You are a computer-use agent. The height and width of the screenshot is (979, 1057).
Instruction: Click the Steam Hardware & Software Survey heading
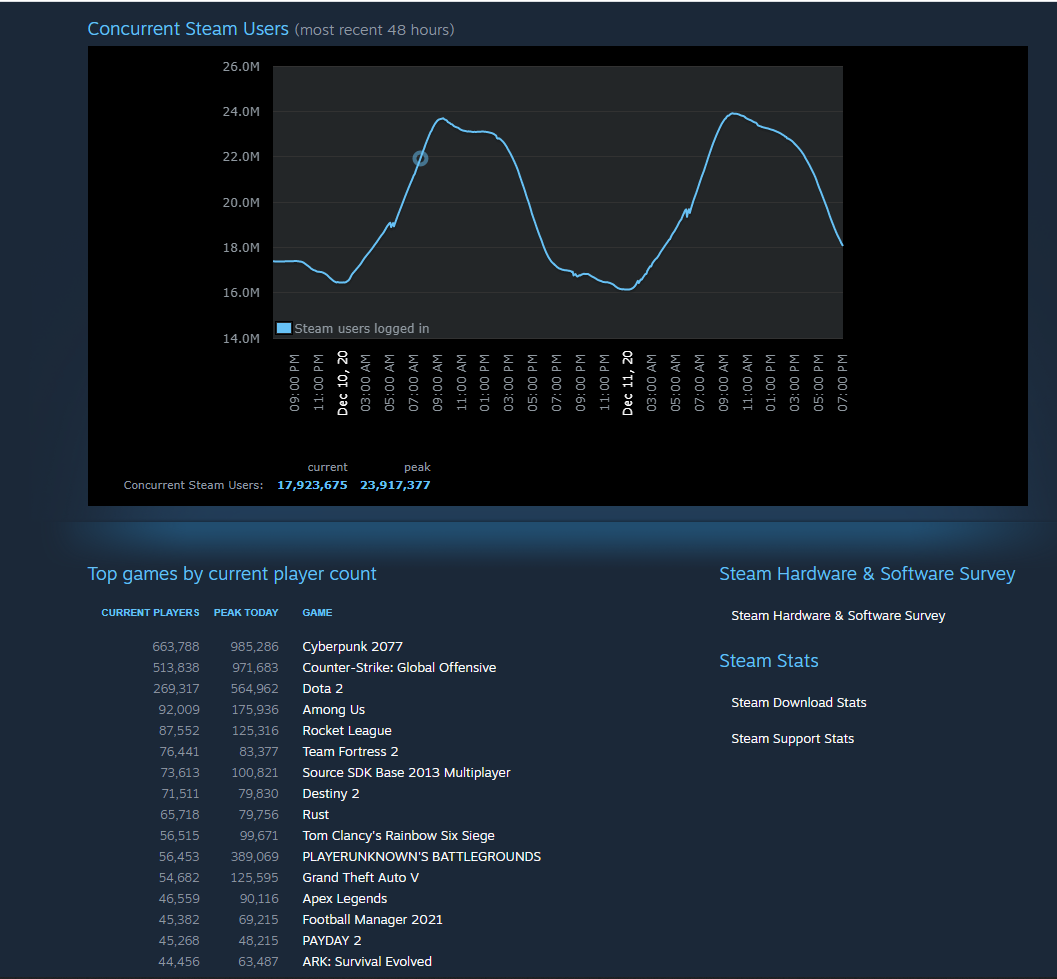pyautogui.click(x=867, y=574)
